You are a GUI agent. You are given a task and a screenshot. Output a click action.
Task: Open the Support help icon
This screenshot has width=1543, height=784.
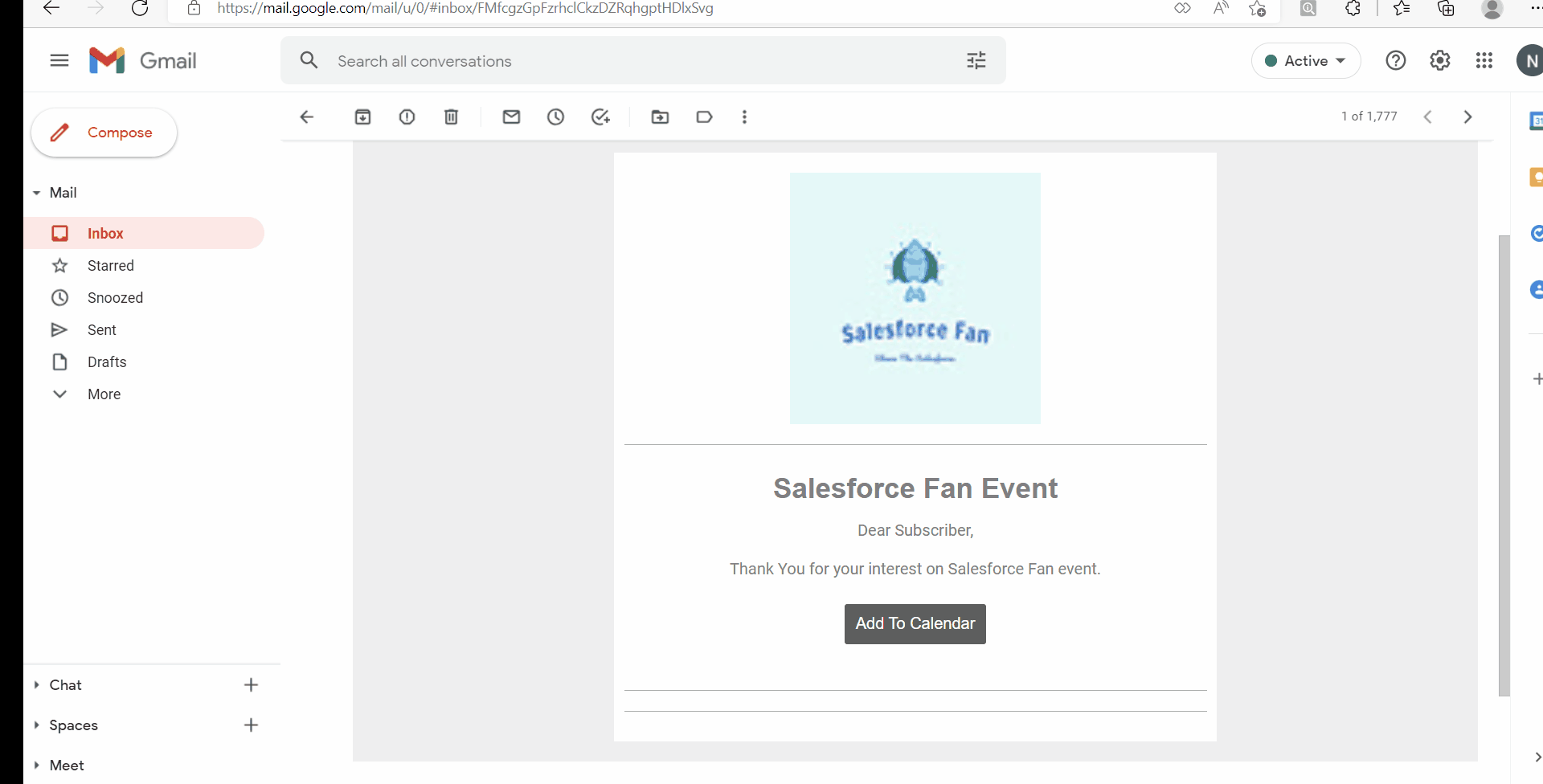point(1396,60)
